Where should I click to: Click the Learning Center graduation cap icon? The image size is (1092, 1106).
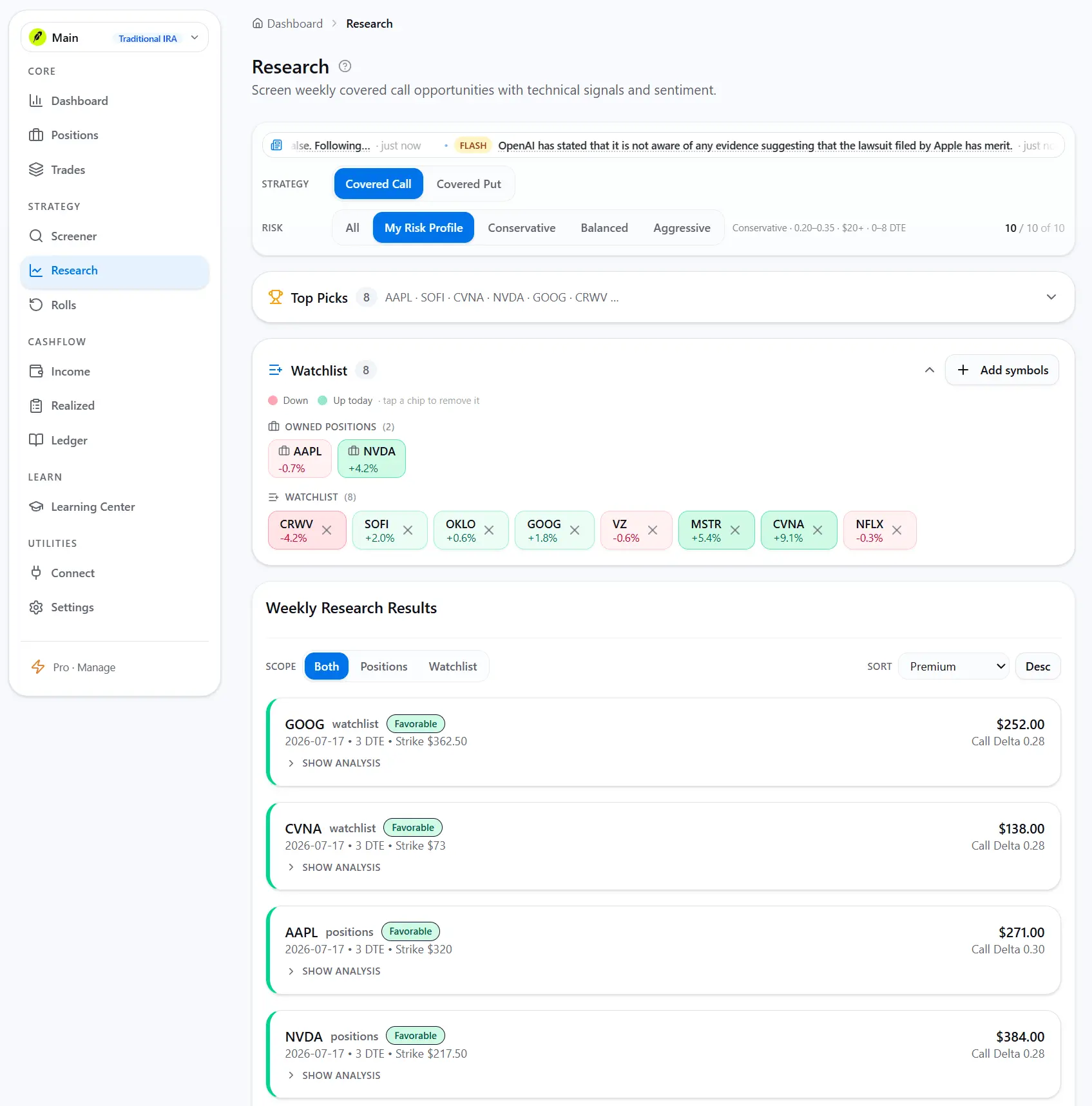36,506
